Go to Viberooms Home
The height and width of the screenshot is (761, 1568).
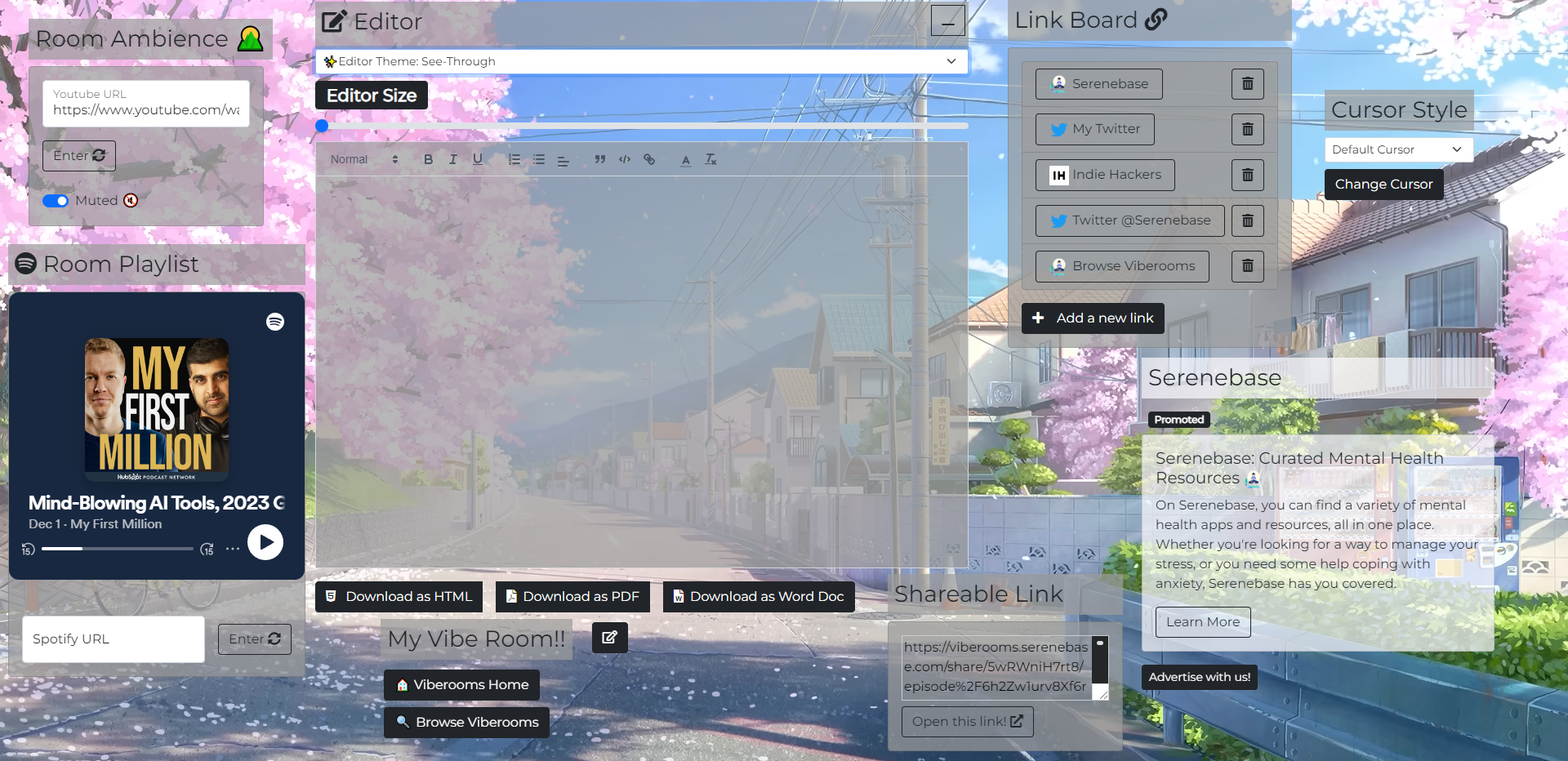tap(461, 685)
